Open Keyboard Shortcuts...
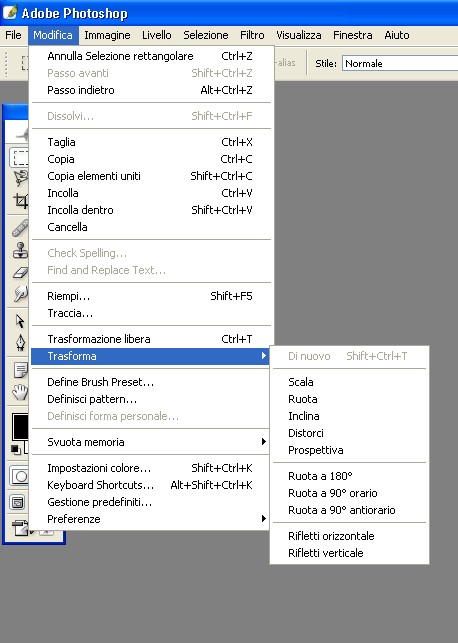Screen dimensions: 458x643 click(x=150, y=485)
